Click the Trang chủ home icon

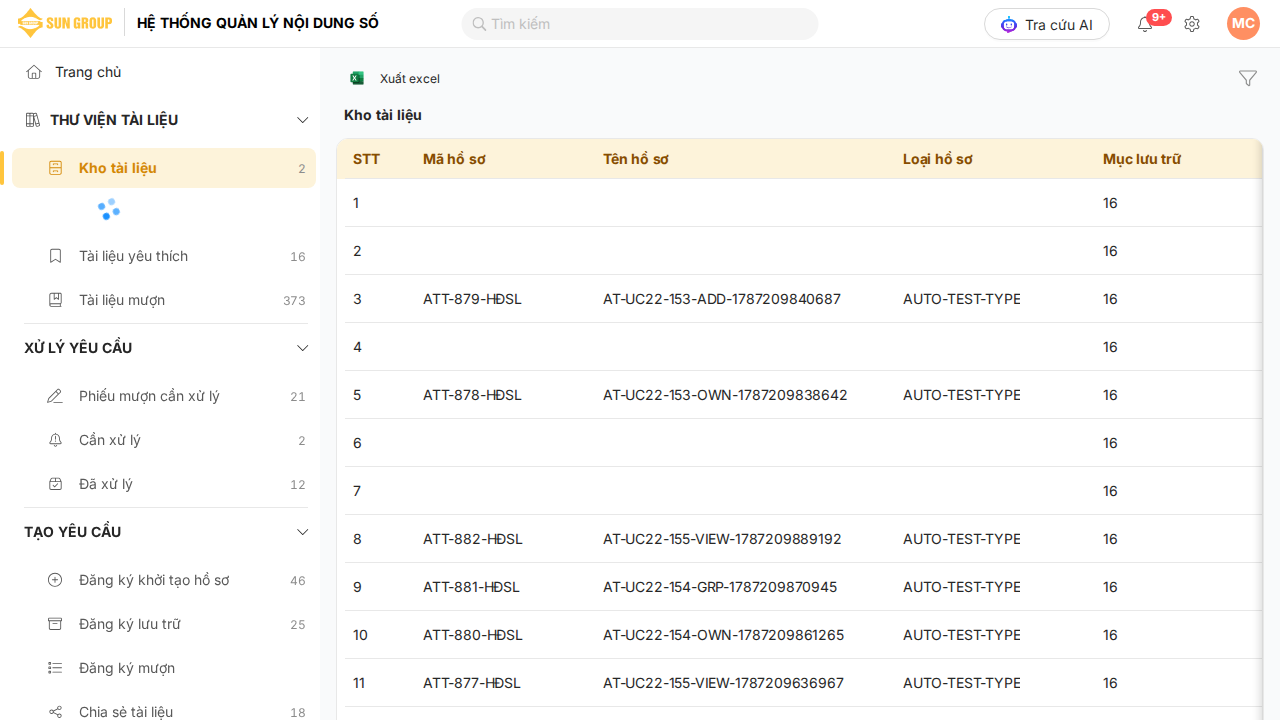(34, 72)
